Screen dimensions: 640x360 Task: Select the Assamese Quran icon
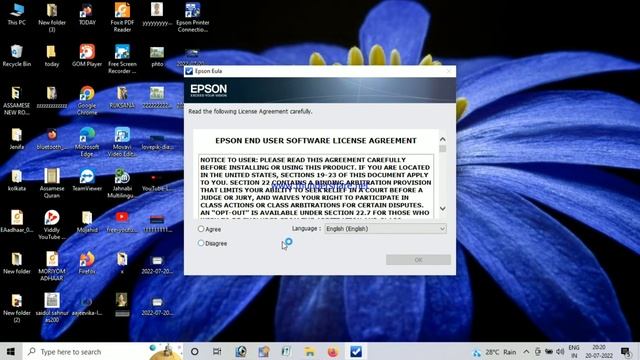[52, 184]
